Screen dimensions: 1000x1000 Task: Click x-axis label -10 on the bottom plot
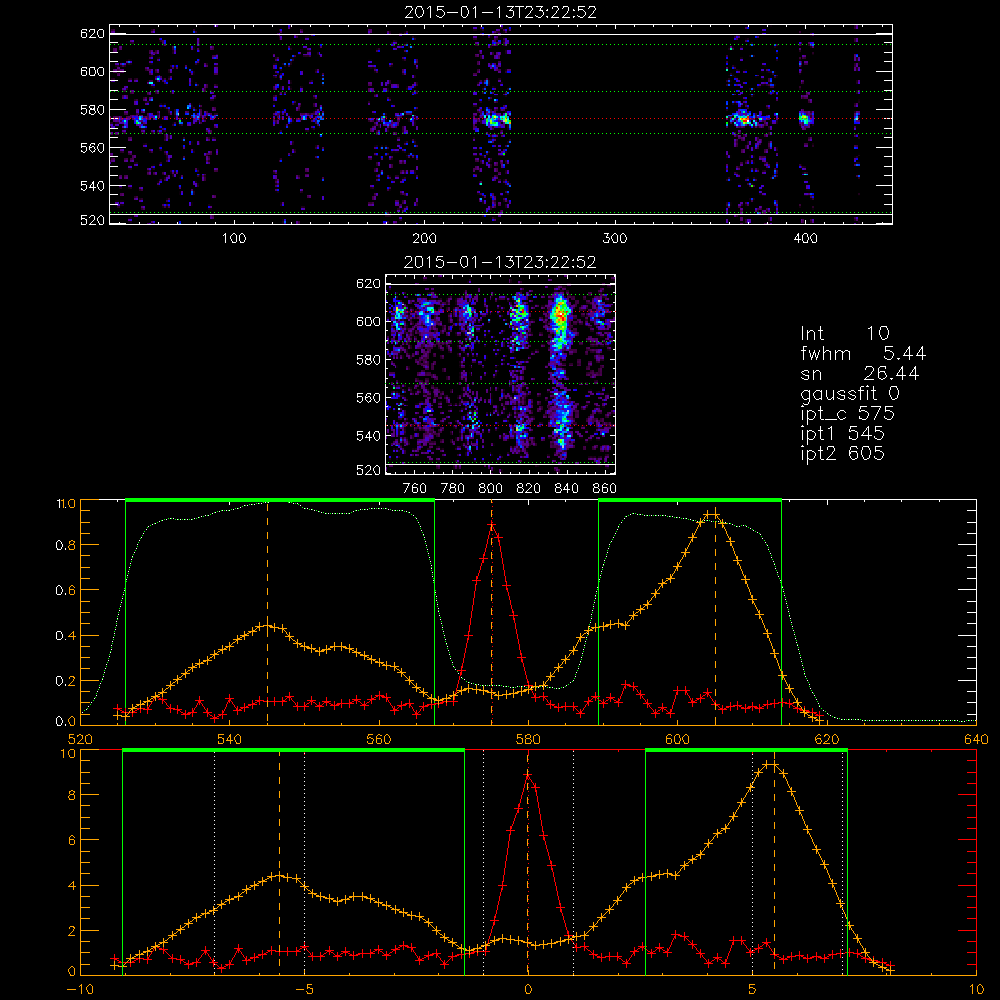80,990
